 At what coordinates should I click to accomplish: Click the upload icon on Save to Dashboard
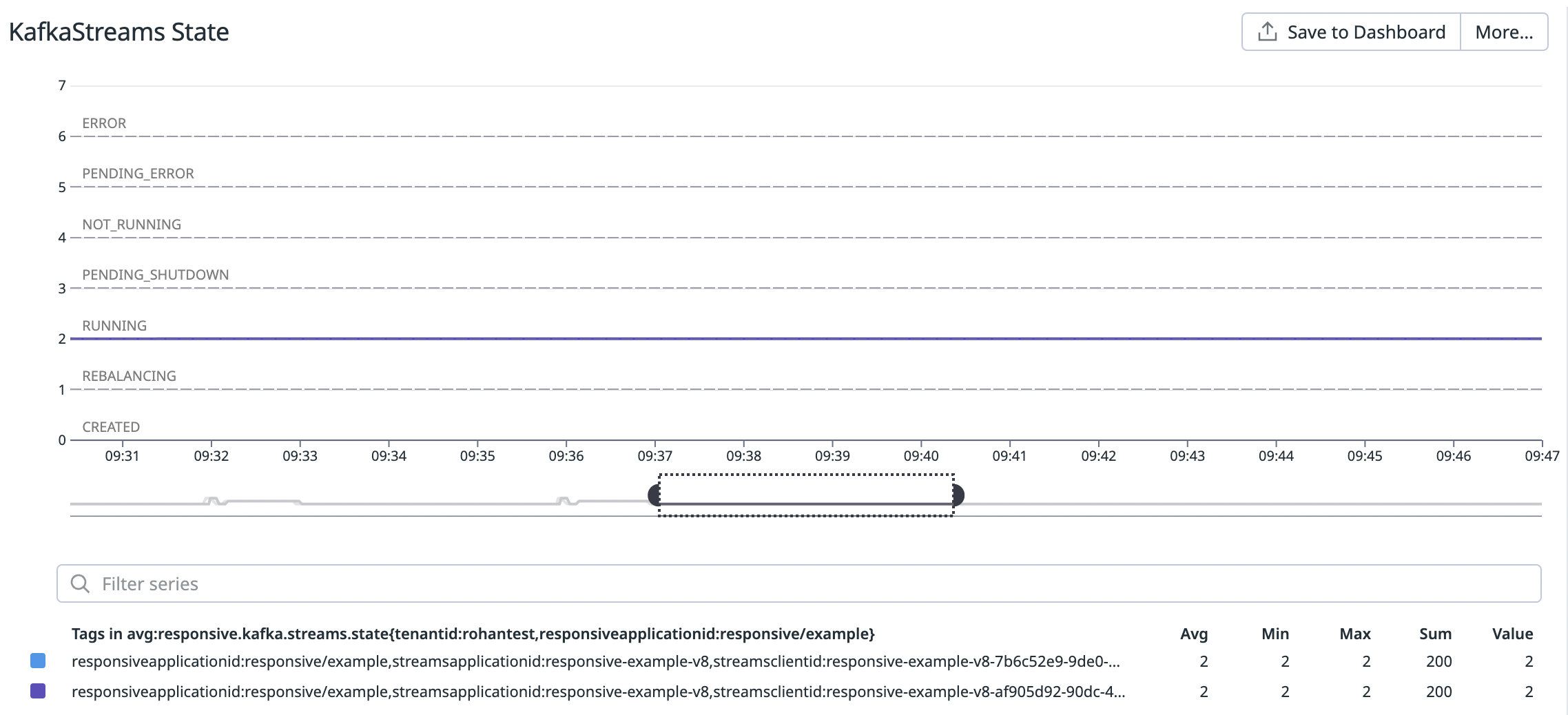point(1267,32)
